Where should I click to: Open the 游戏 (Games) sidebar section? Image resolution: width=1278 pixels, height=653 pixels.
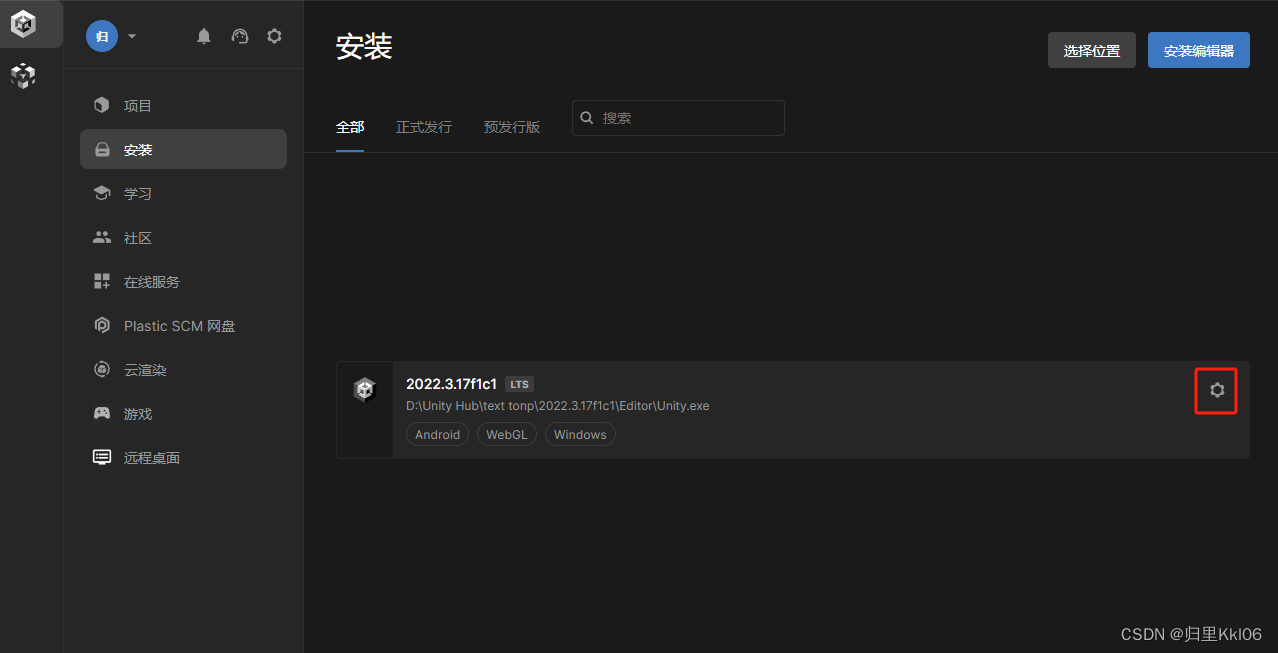tap(137, 413)
